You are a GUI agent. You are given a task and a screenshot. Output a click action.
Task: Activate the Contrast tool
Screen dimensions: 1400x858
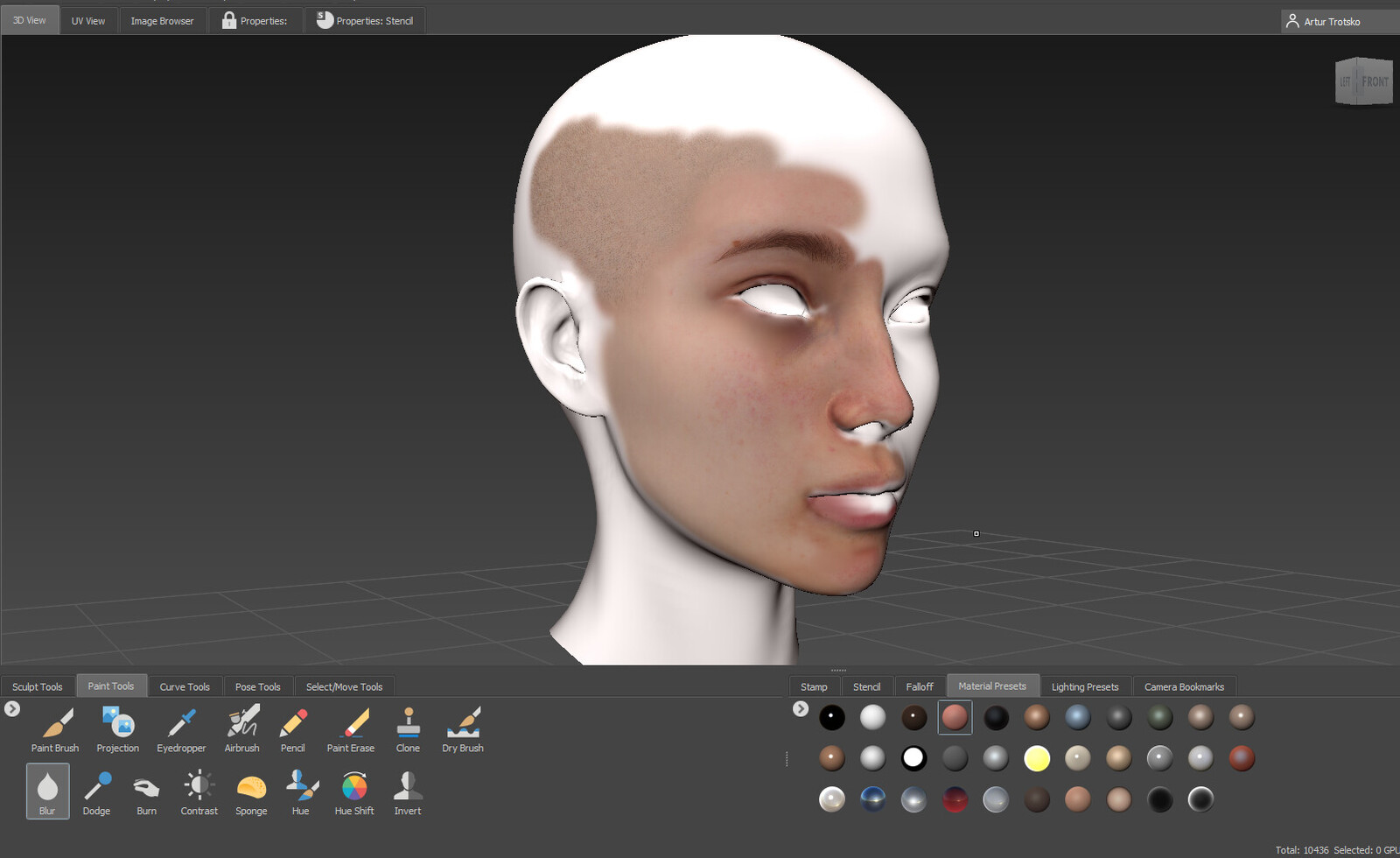click(199, 792)
